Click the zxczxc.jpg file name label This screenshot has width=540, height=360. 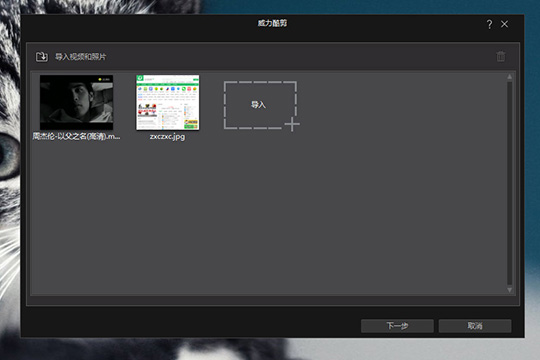click(x=167, y=137)
